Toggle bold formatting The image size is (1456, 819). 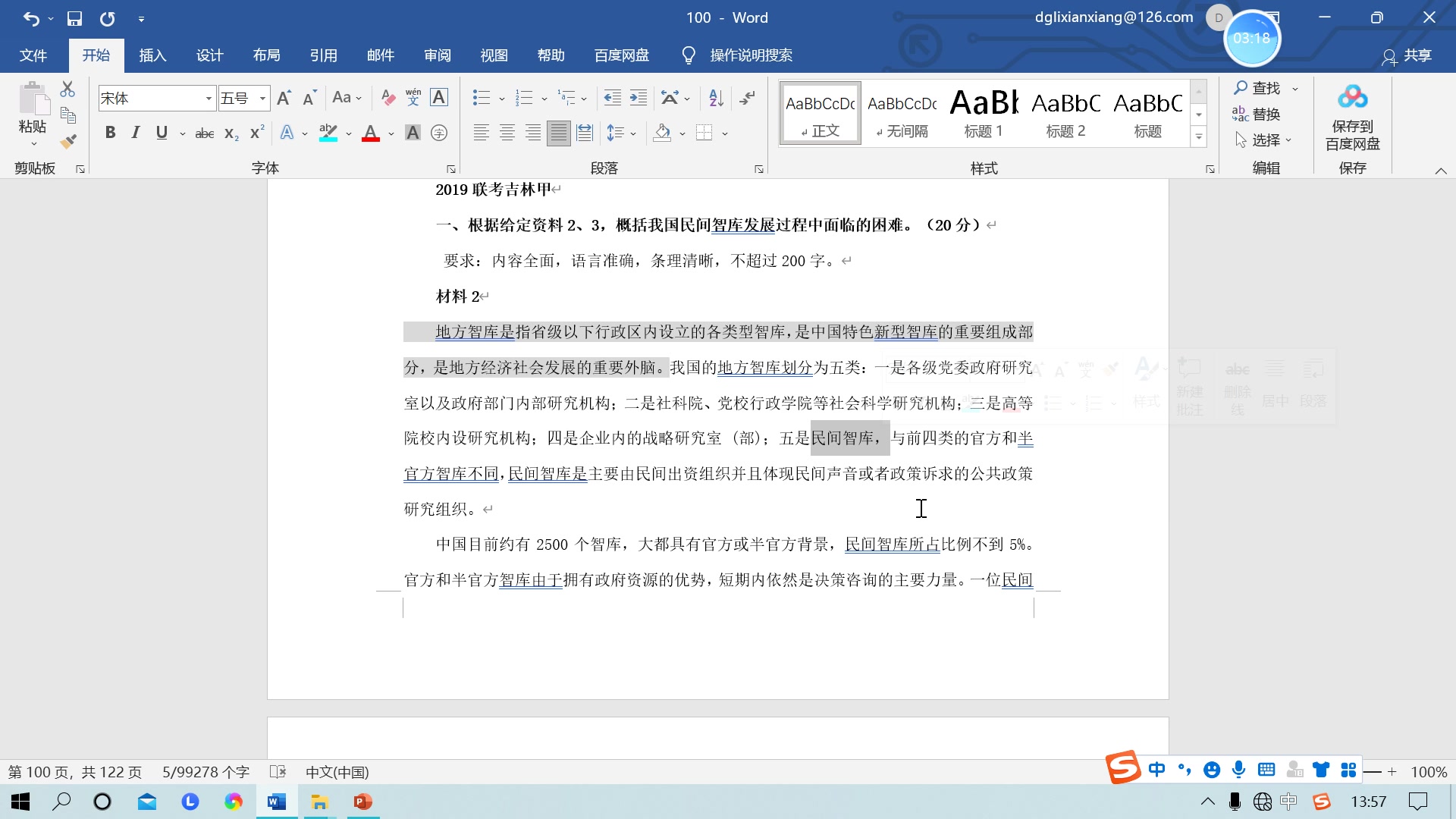pyautogui.click(x=111, y=133)
